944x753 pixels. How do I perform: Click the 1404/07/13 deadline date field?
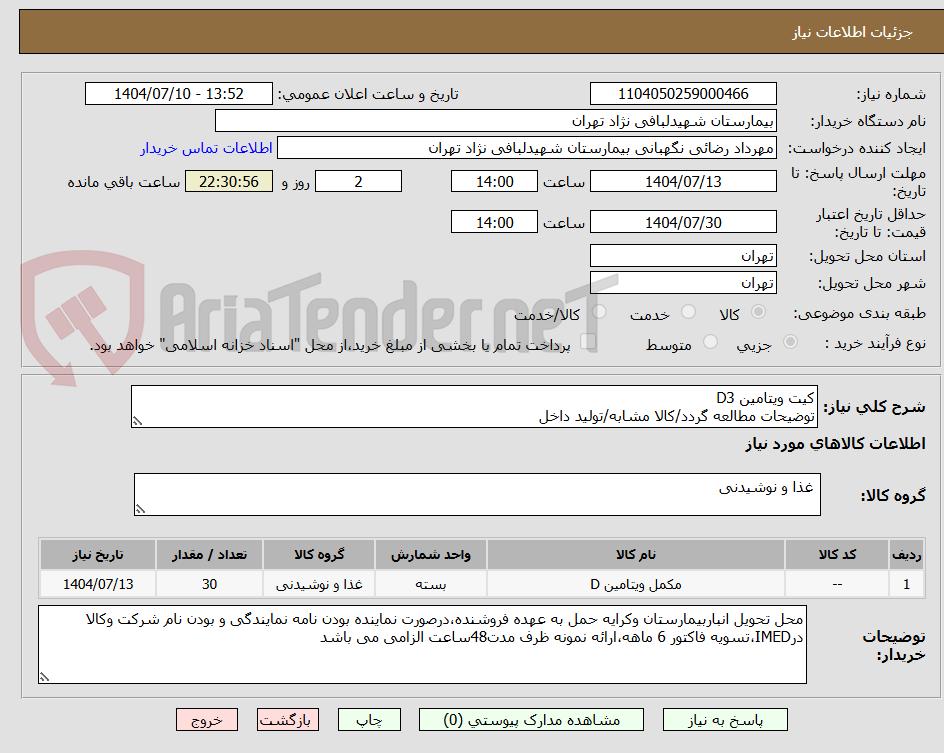(684, 181)
